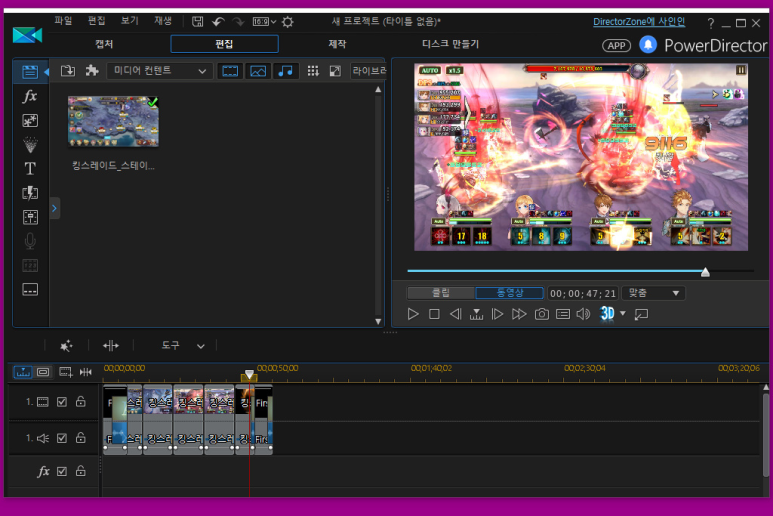The image size is (773, 516).
Task: Step to previous frame
Action: click(456, 314)
